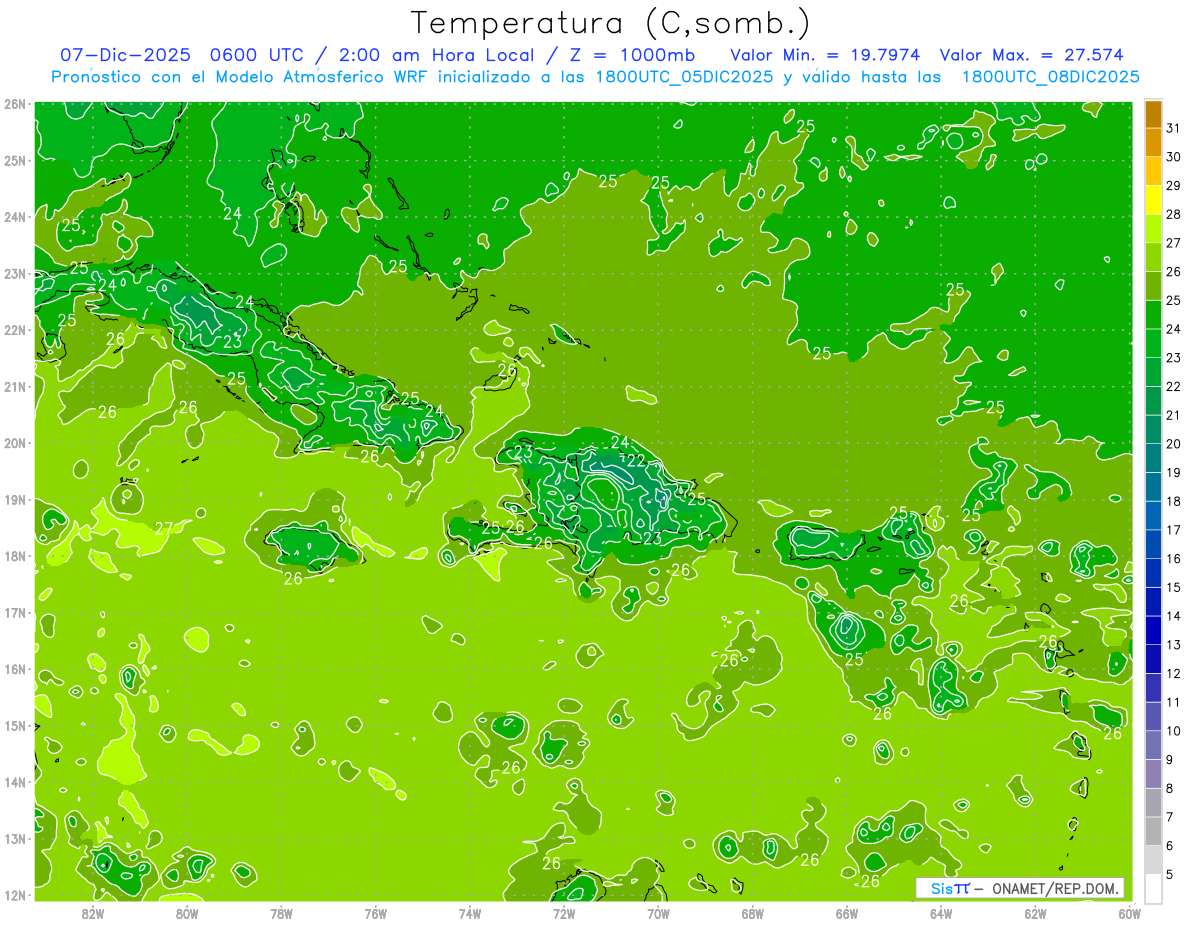Click the '27' contour label on the map
This screenshot has height=927, width=1200.
(x=164, y=528)
